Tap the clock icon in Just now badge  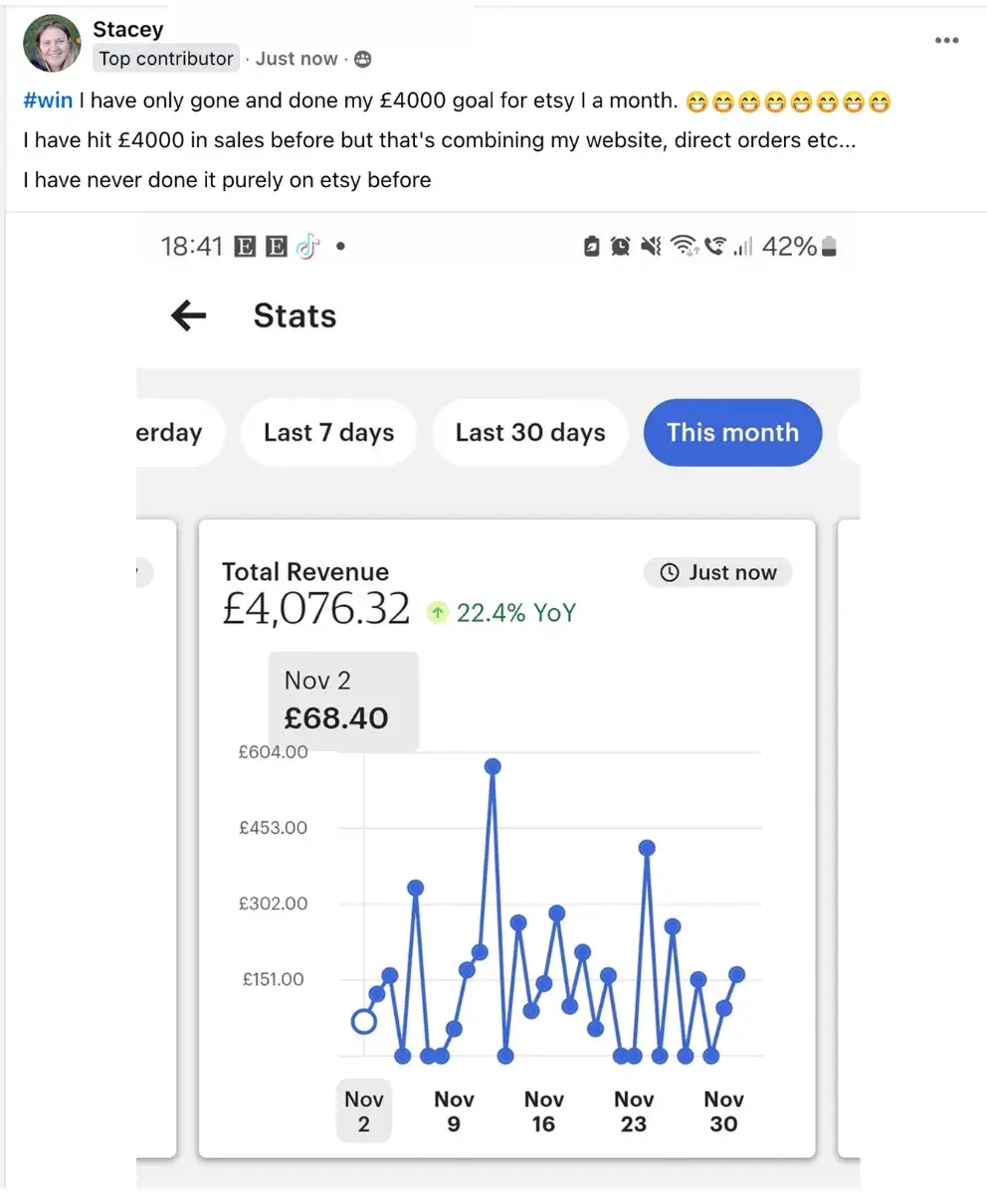pyautogui.click(x=670, y=572)
